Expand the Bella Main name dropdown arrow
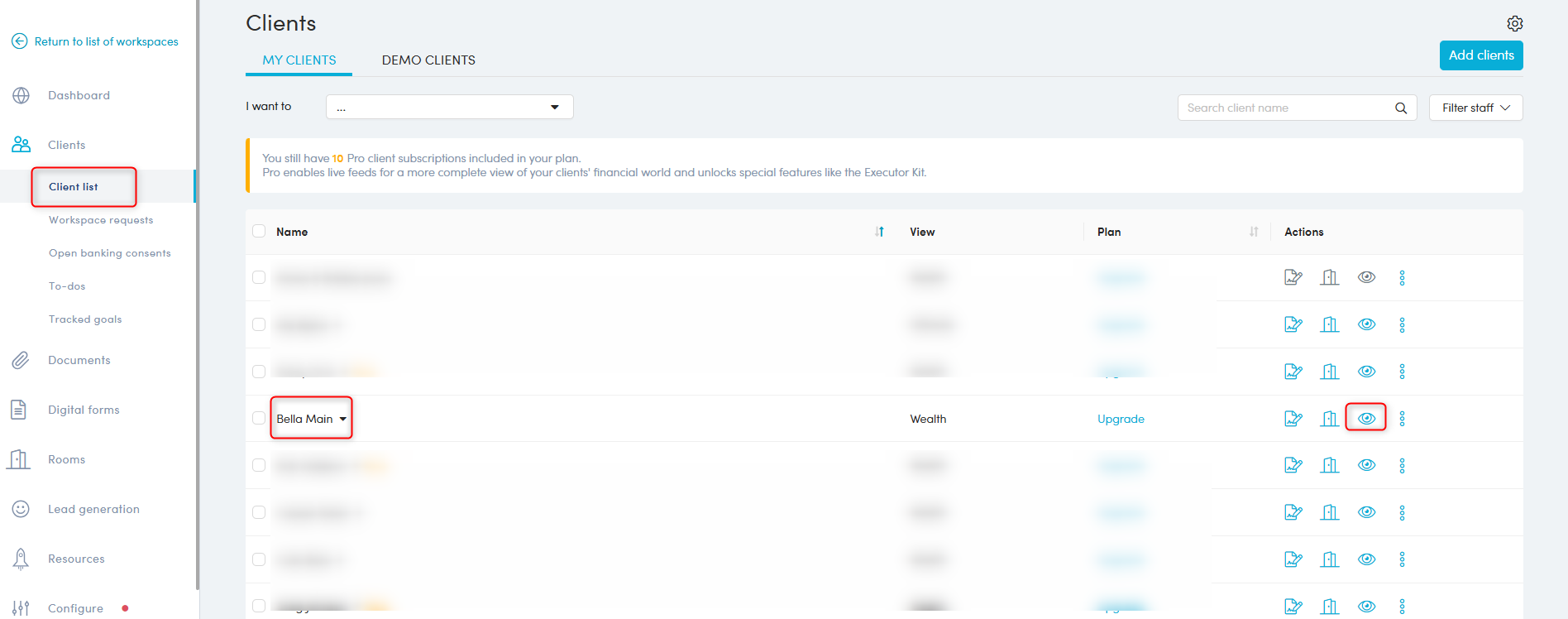 pyautogui.click(x=343, y=419)
